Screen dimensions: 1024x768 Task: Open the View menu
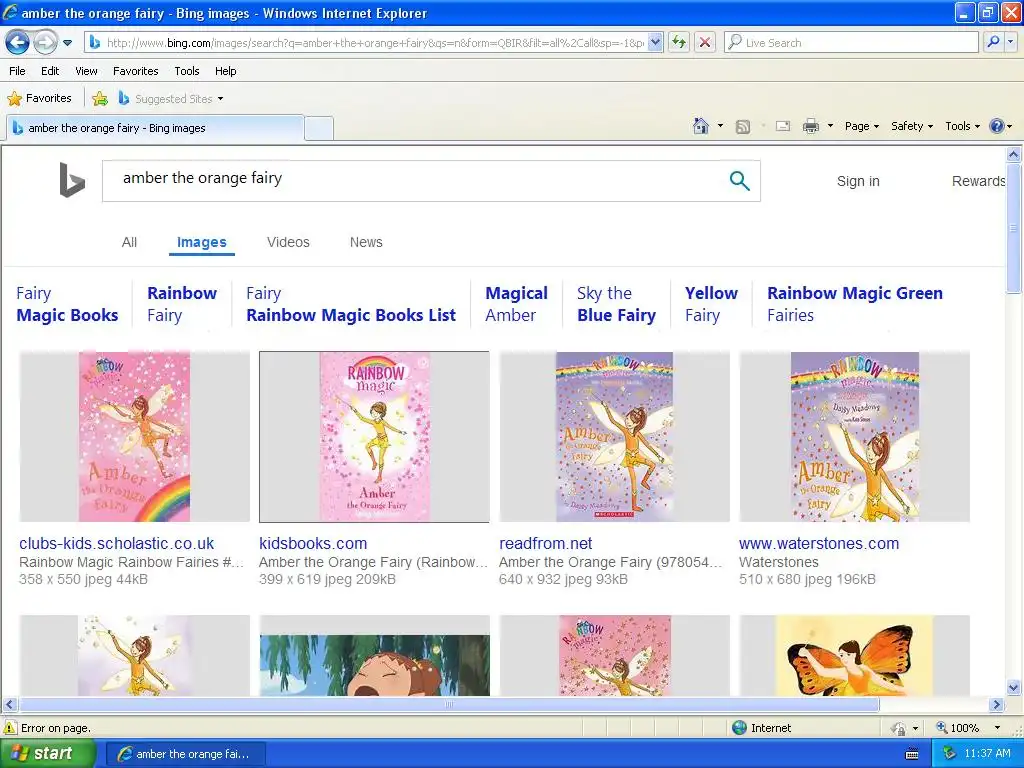click(86, 71)
